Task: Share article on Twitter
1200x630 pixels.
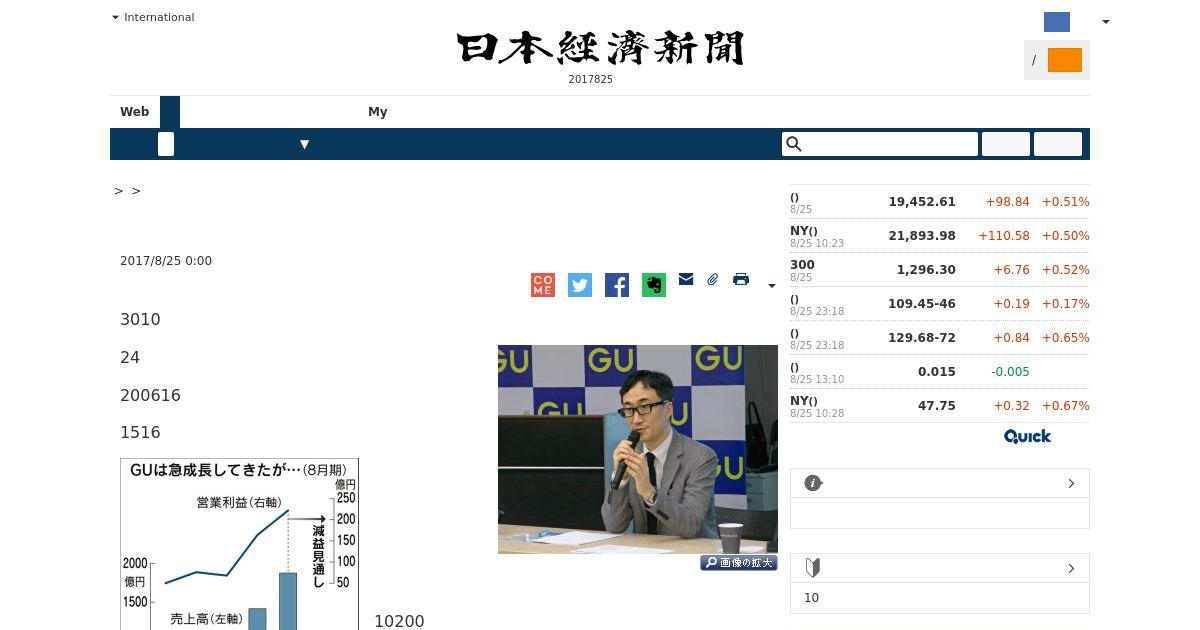Action: point(580,285)
